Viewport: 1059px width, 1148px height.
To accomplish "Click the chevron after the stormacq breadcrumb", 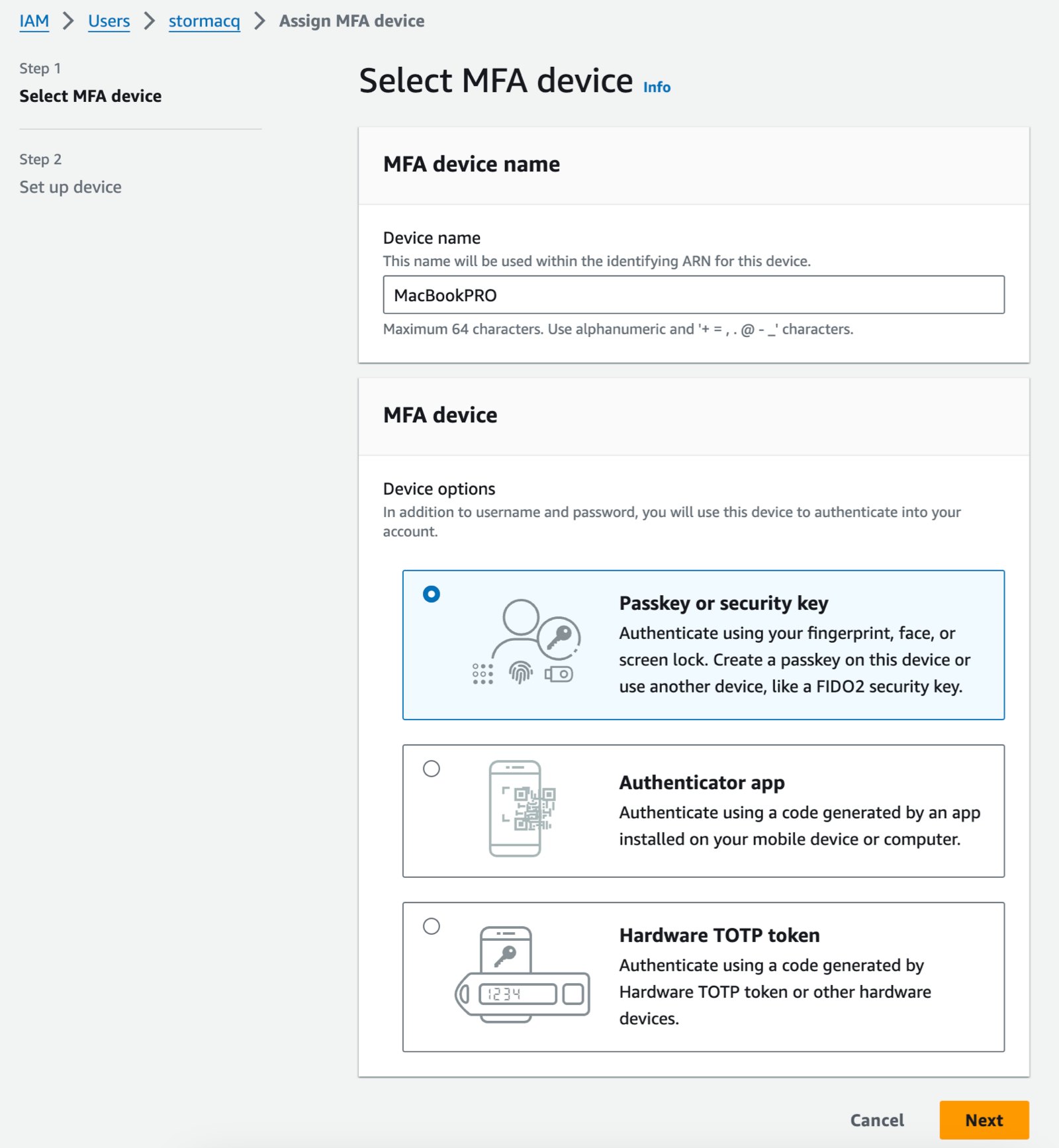I will click(x=258, y=21).
